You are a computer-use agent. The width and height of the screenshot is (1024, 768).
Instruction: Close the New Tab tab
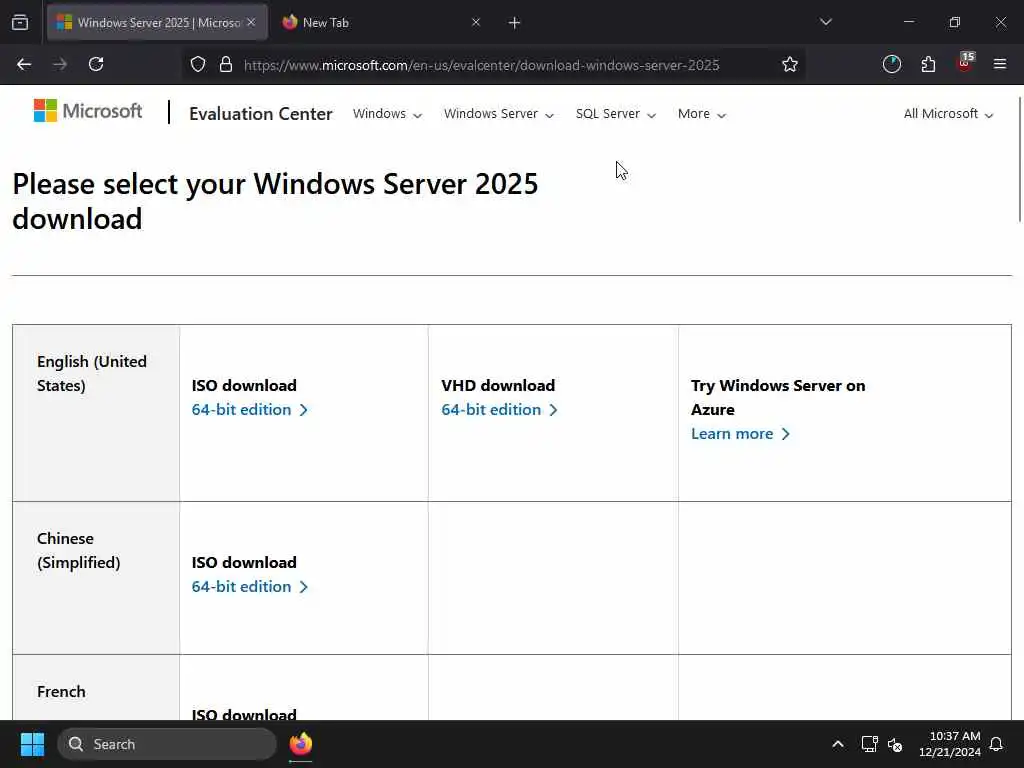click(476, 22)
